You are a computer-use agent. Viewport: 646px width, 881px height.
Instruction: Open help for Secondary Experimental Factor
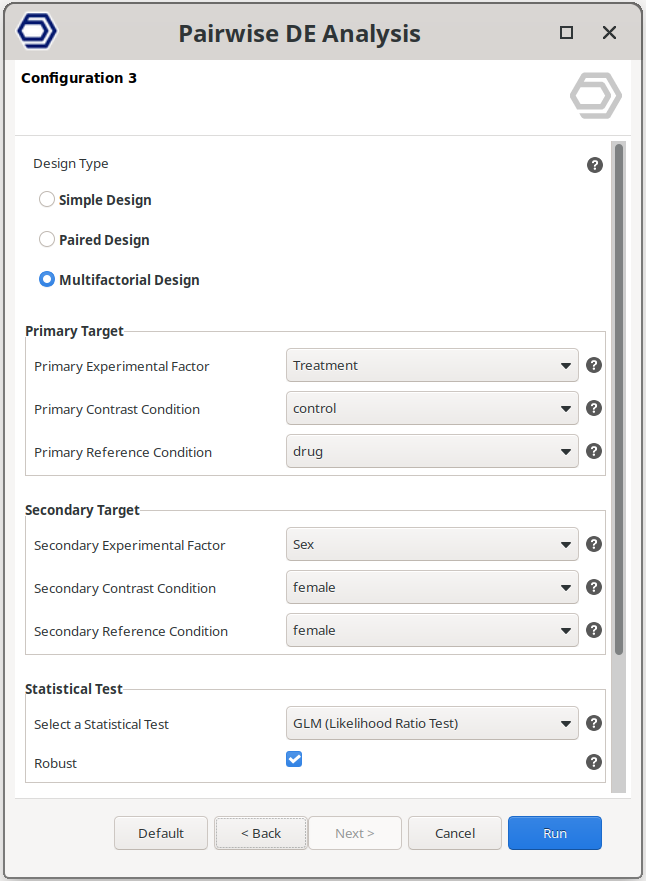(x=594, y=545)
